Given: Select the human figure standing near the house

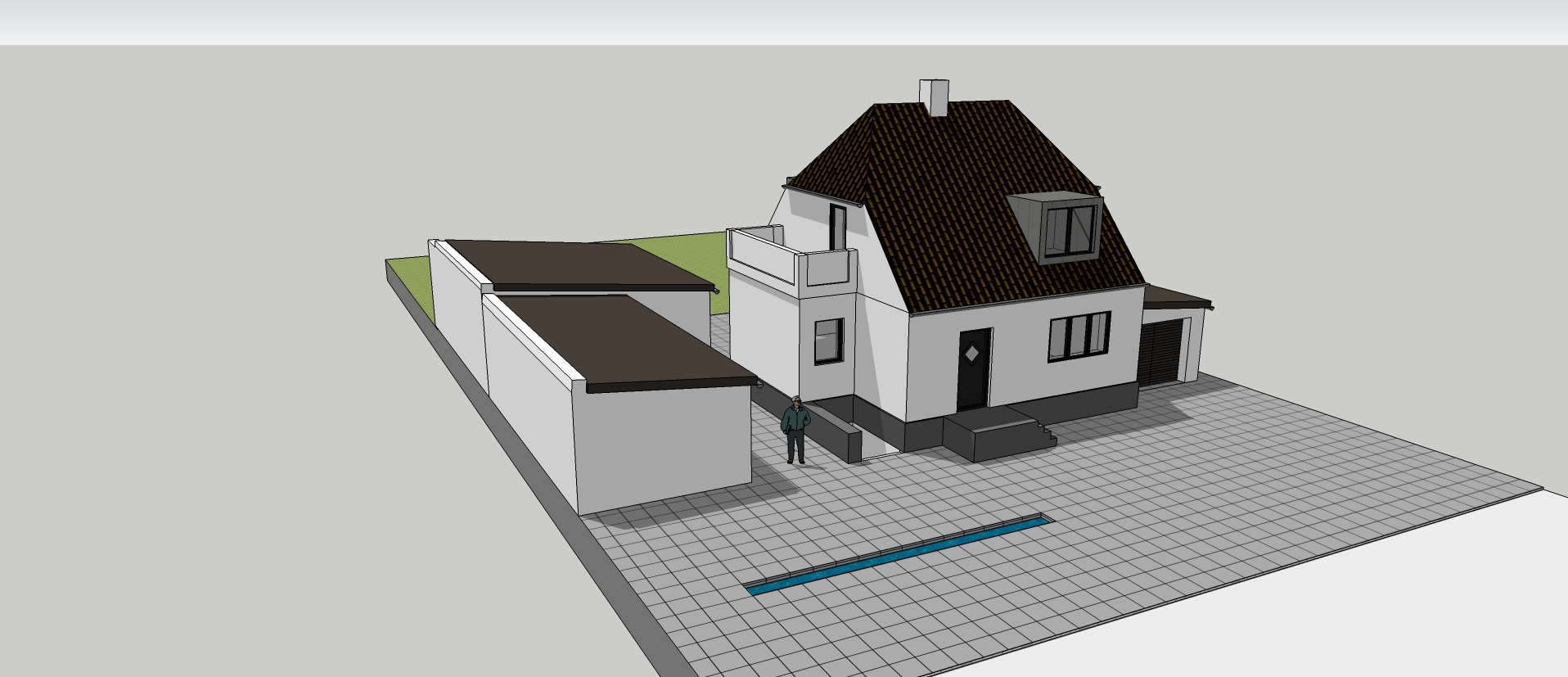Looking at the screenshot, I should 795,430.
